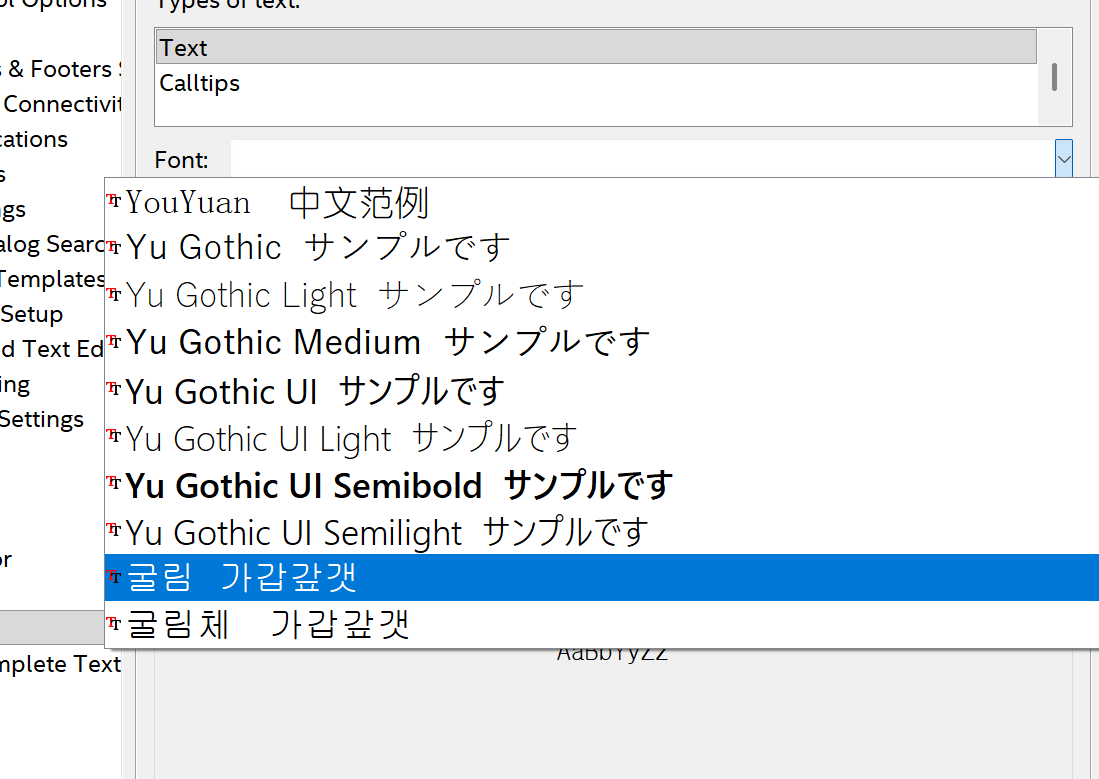Click the TrueType icon beside 굴림체
The image size is (1099, 779).
[x=114, y=624]
